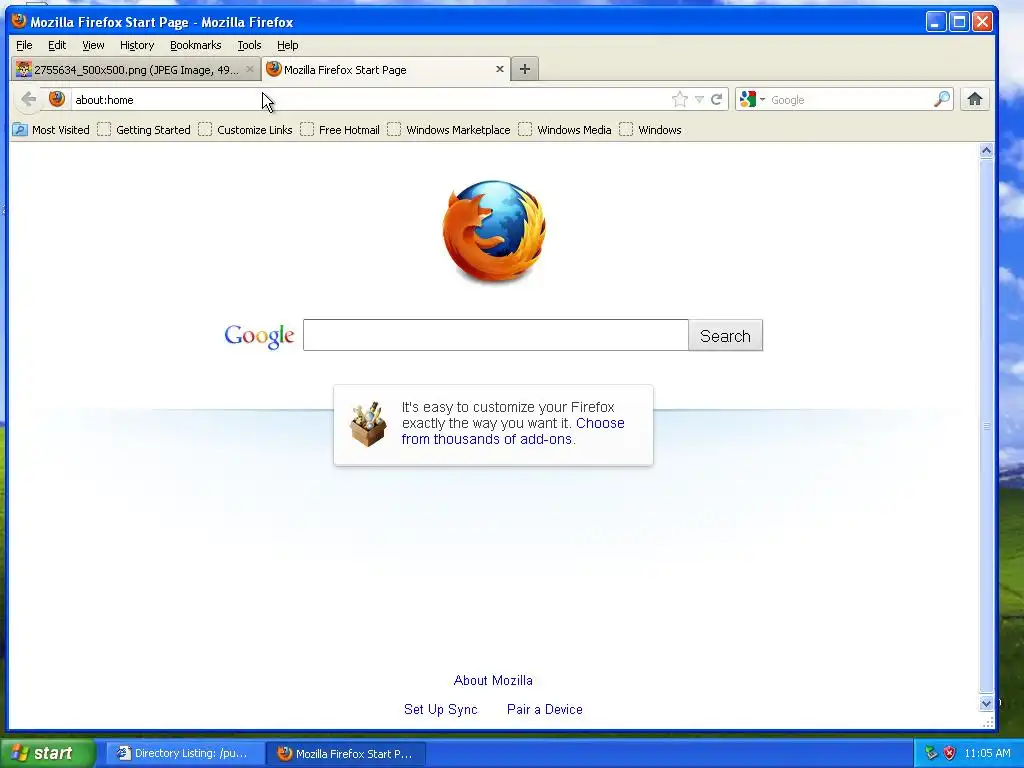Screen dimensions: 1024x768
Task: Open the Choose from thousands of add-ons link
Action: point(513,431)
